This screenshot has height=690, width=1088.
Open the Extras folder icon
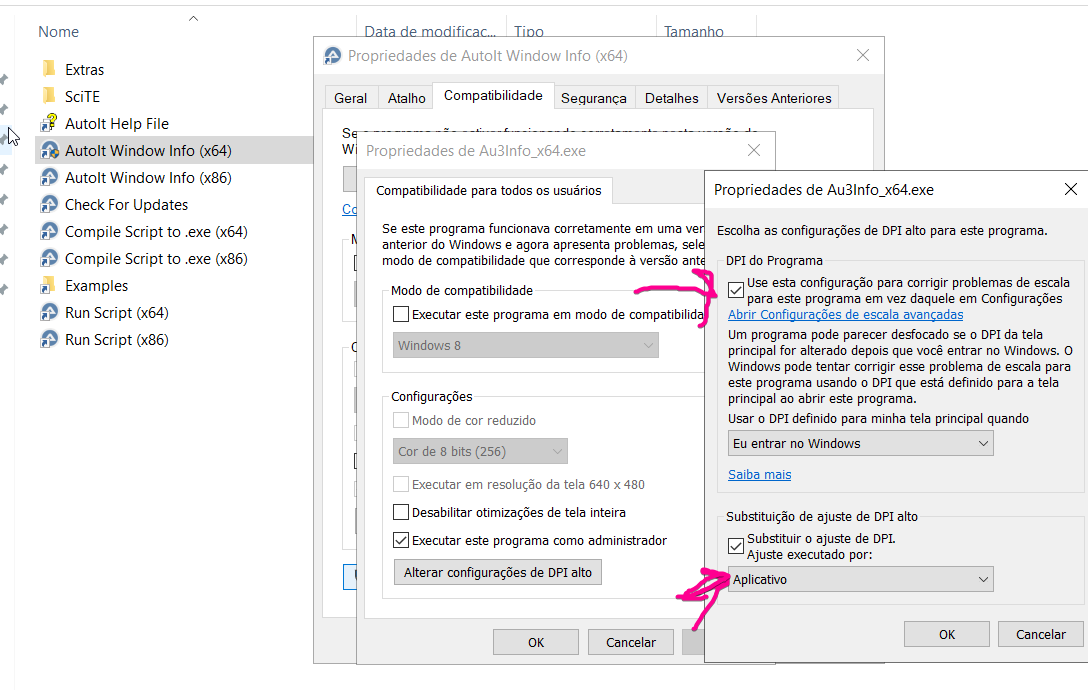click(x=49, y=69)
